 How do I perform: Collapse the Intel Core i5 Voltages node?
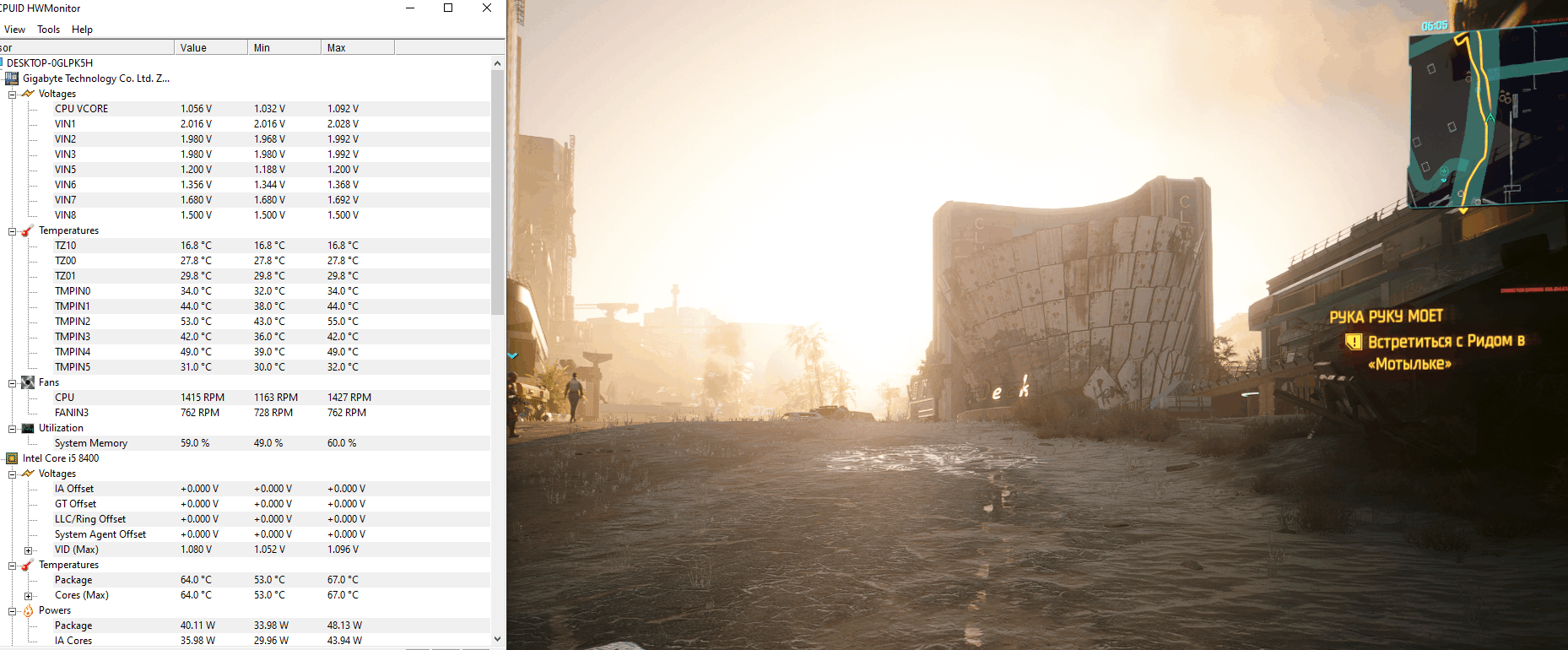(x=13, y=474)
